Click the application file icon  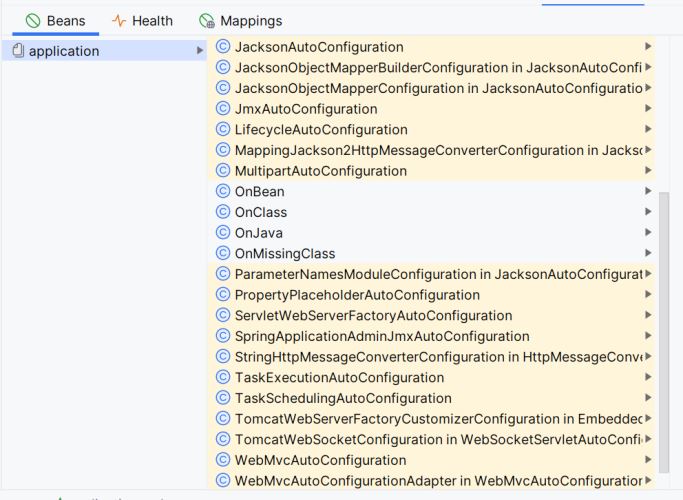point(18,51)
